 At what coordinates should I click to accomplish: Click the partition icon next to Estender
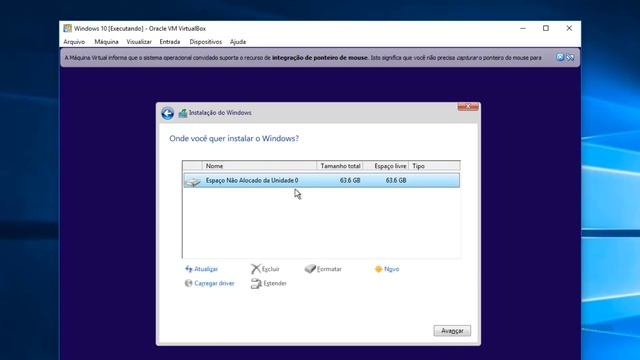(256, 283)
